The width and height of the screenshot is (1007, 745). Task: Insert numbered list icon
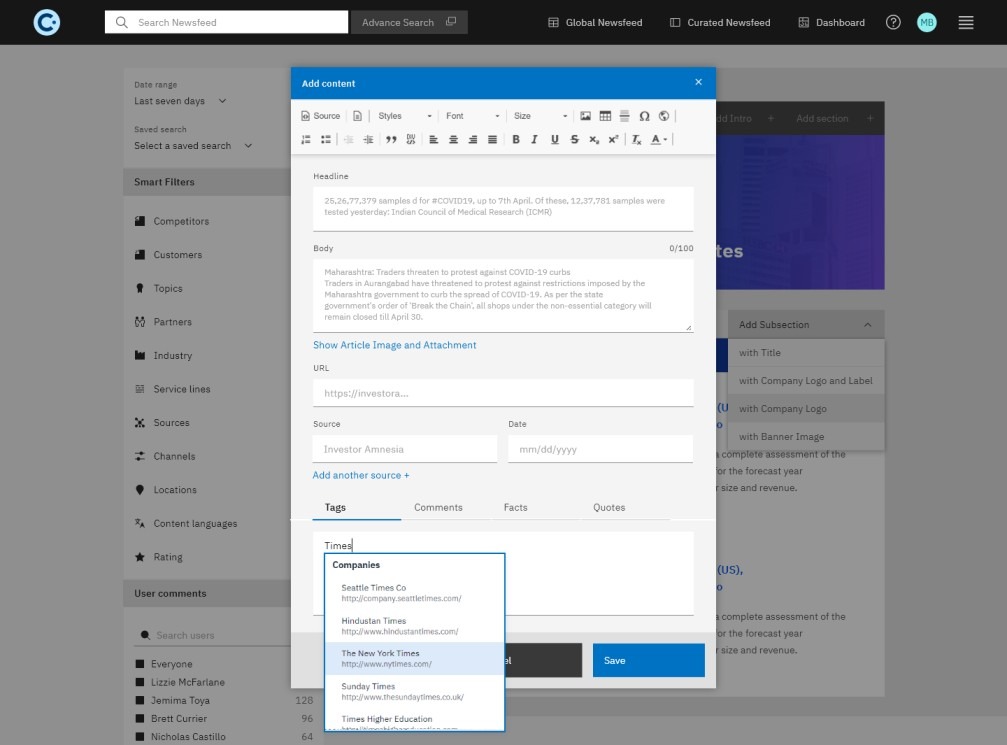[306, 139]
